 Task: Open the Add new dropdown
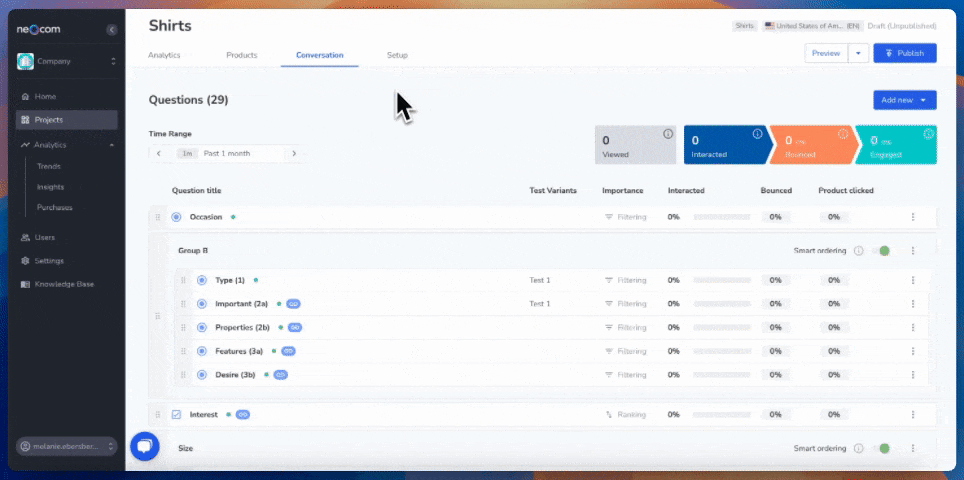[905, 100]
